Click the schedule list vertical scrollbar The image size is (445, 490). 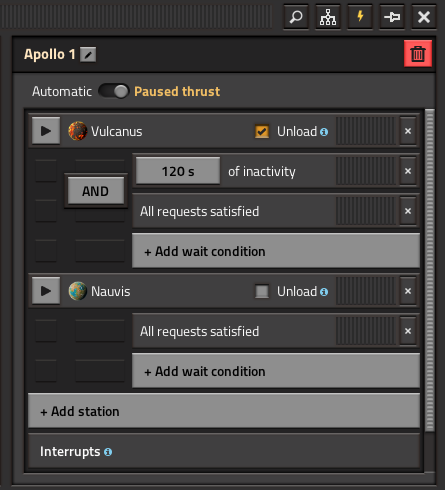point(430,271)
